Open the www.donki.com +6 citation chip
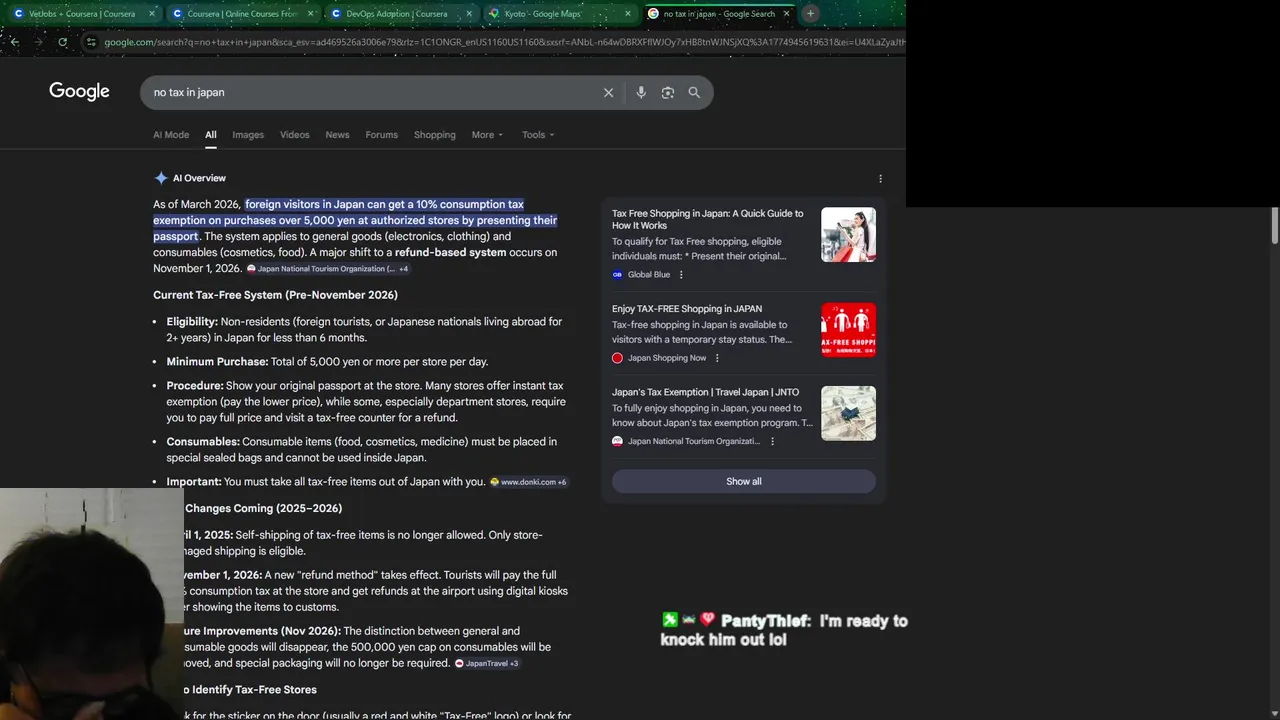 (528, 482)
